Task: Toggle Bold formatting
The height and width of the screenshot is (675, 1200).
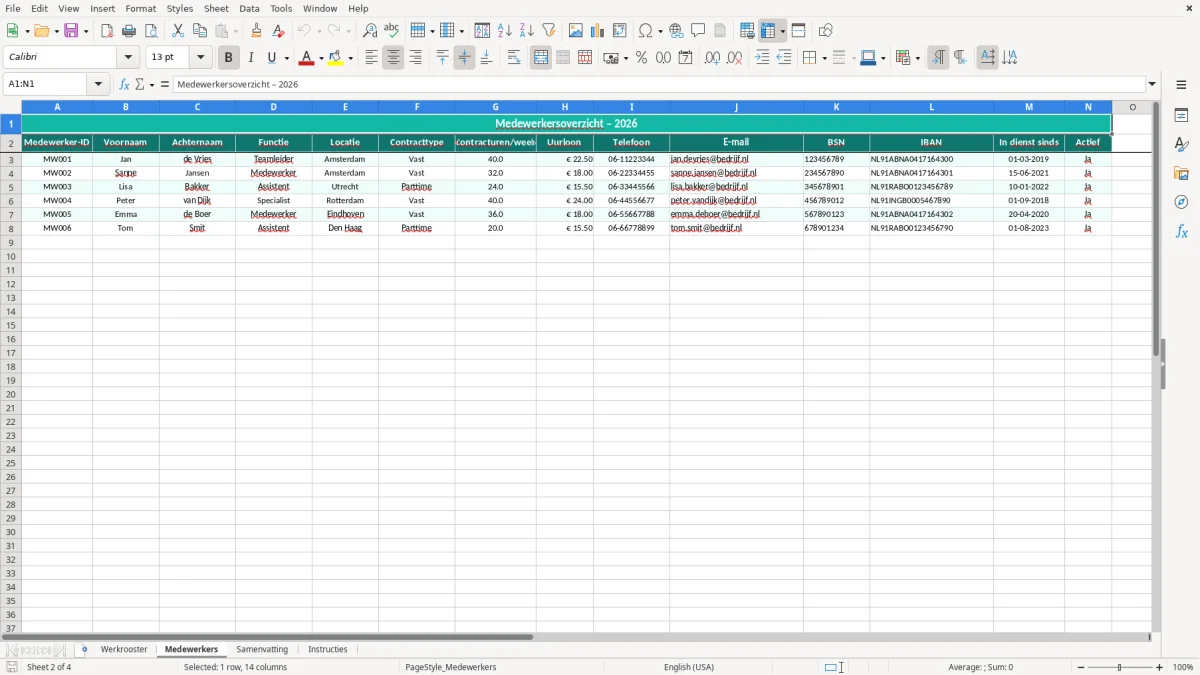Action: point(229,58)
